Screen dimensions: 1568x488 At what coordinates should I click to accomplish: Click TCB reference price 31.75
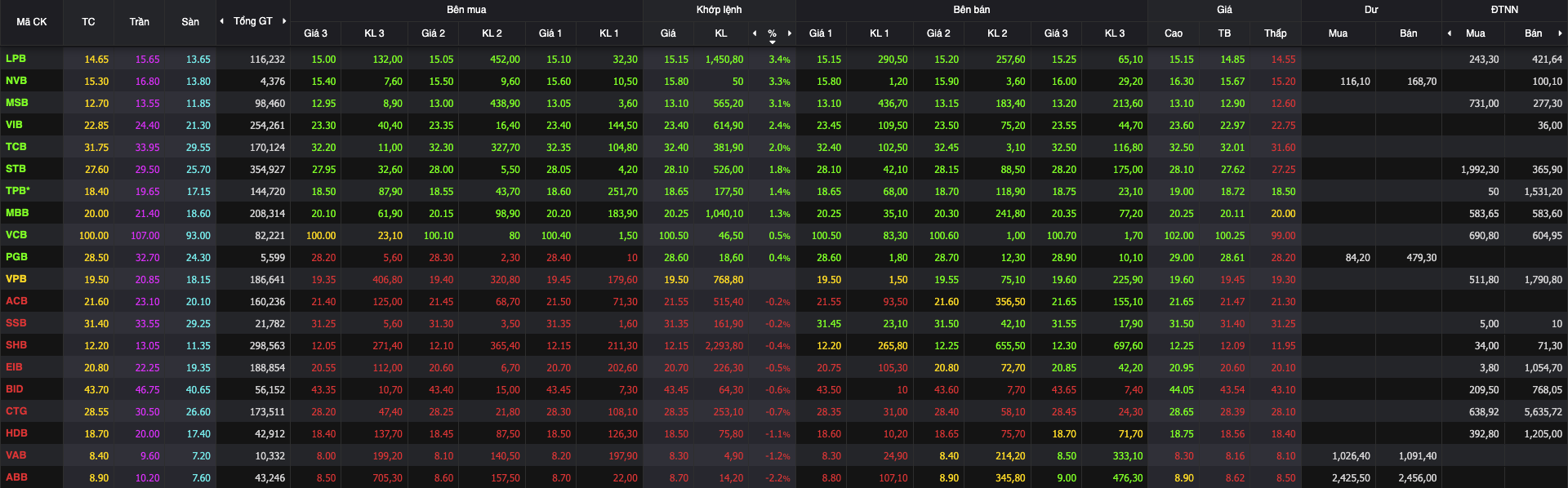coord(96,148)
